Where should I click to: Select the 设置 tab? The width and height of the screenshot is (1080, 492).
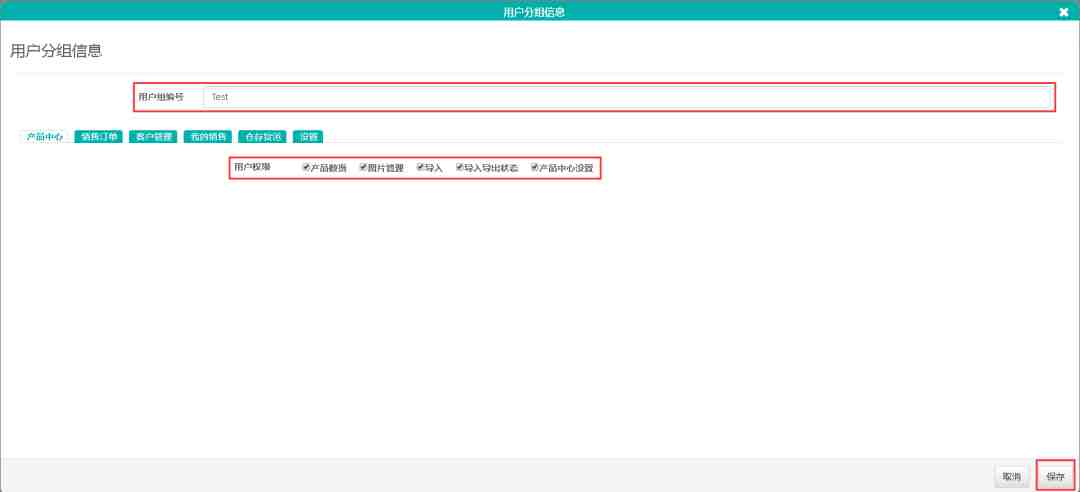(x=308, y=137)
